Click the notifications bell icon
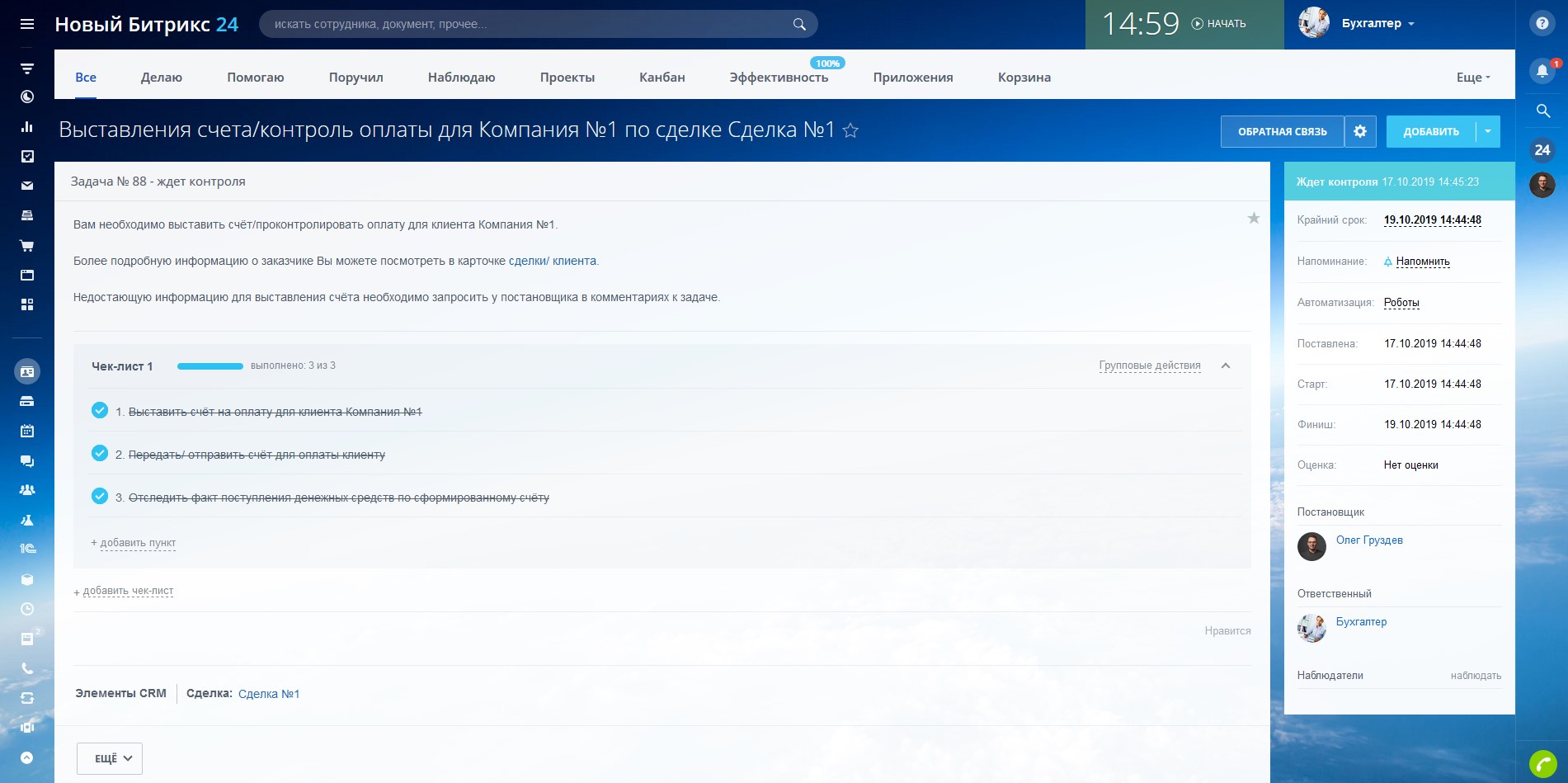Screen dimensions: 1568x783 click(1542, 71)
